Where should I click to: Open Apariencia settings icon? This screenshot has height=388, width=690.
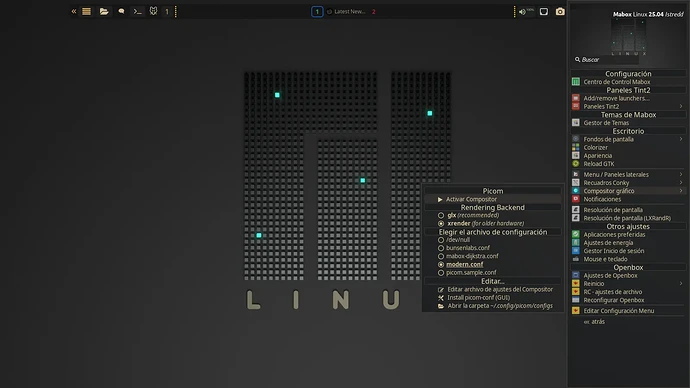point(576,155)
